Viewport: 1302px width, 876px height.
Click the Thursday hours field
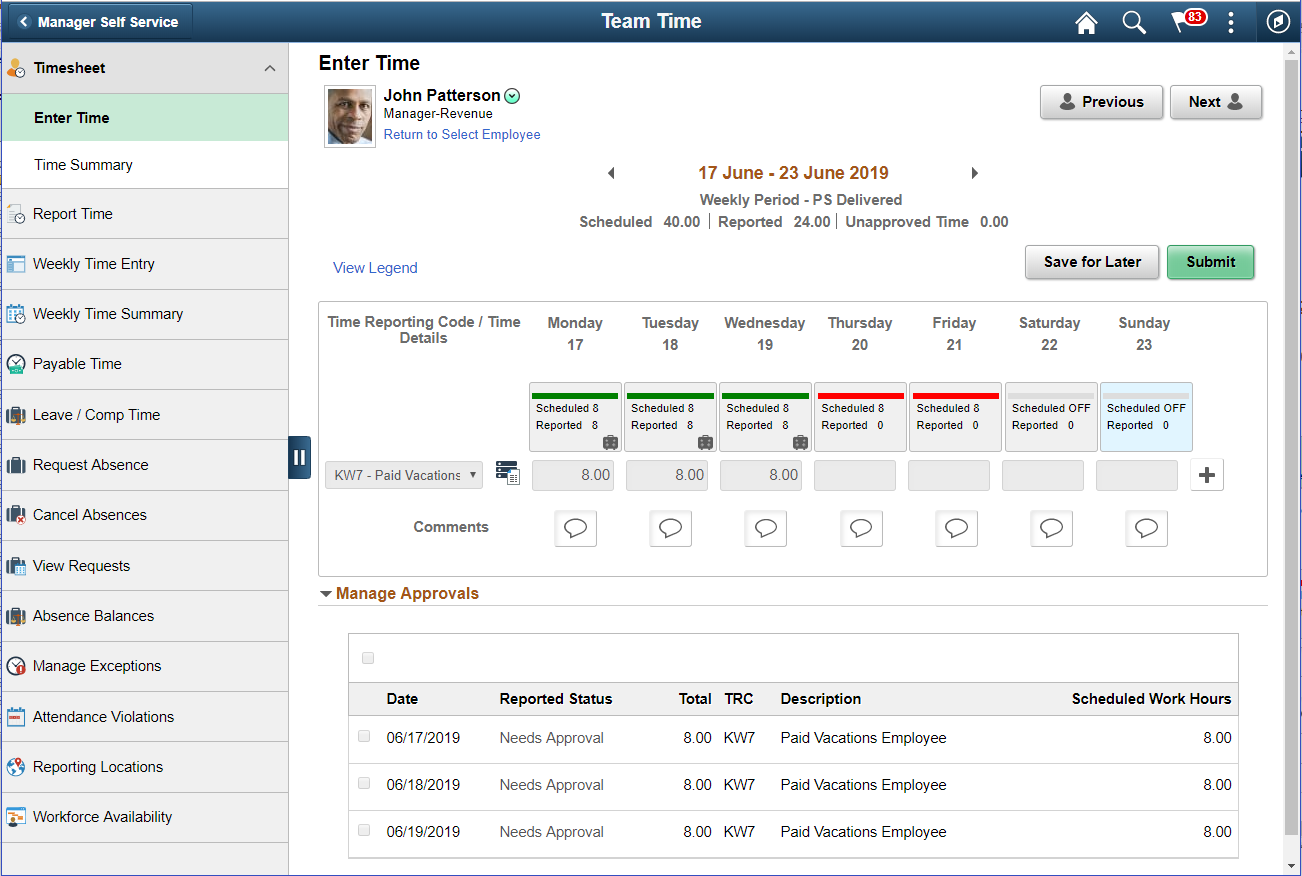coord(855,475)
